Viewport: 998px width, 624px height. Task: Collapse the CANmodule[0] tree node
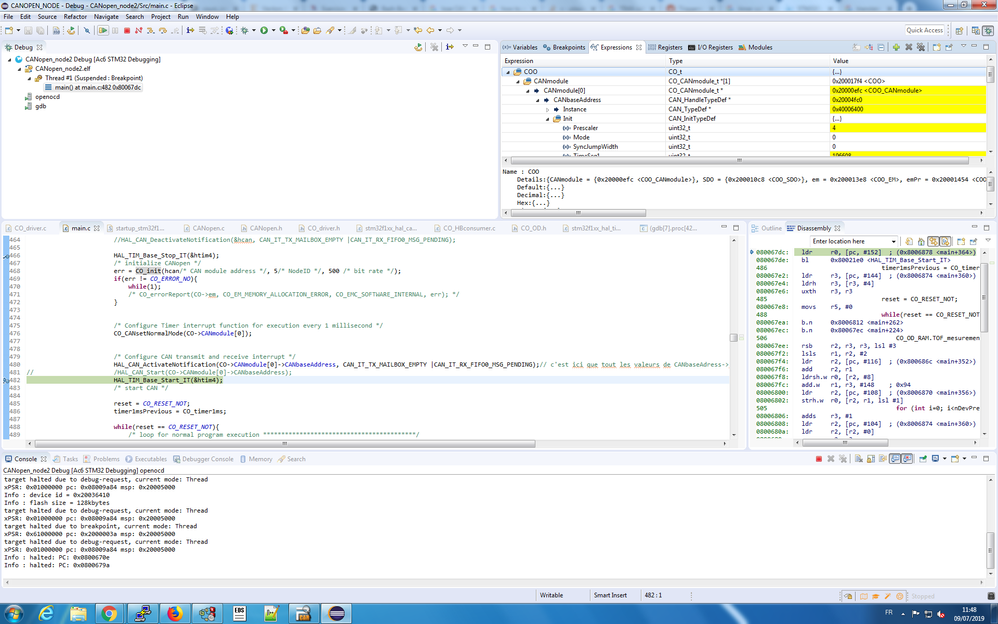click(x=528, y=90)
